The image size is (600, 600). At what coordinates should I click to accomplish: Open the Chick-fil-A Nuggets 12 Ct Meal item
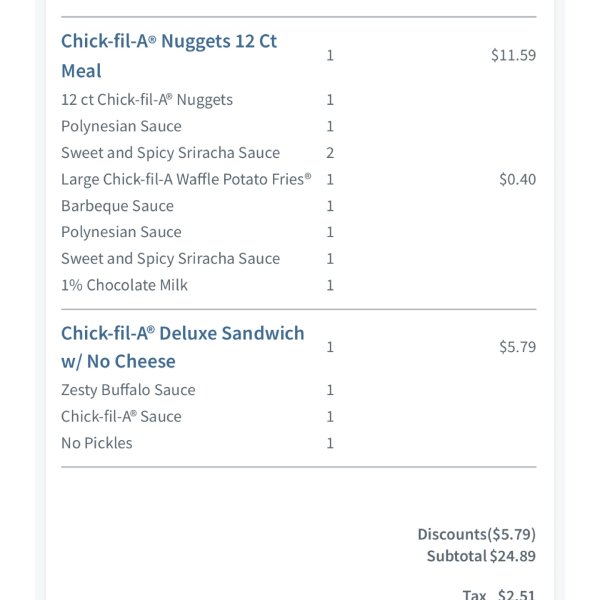coord(169,56)
